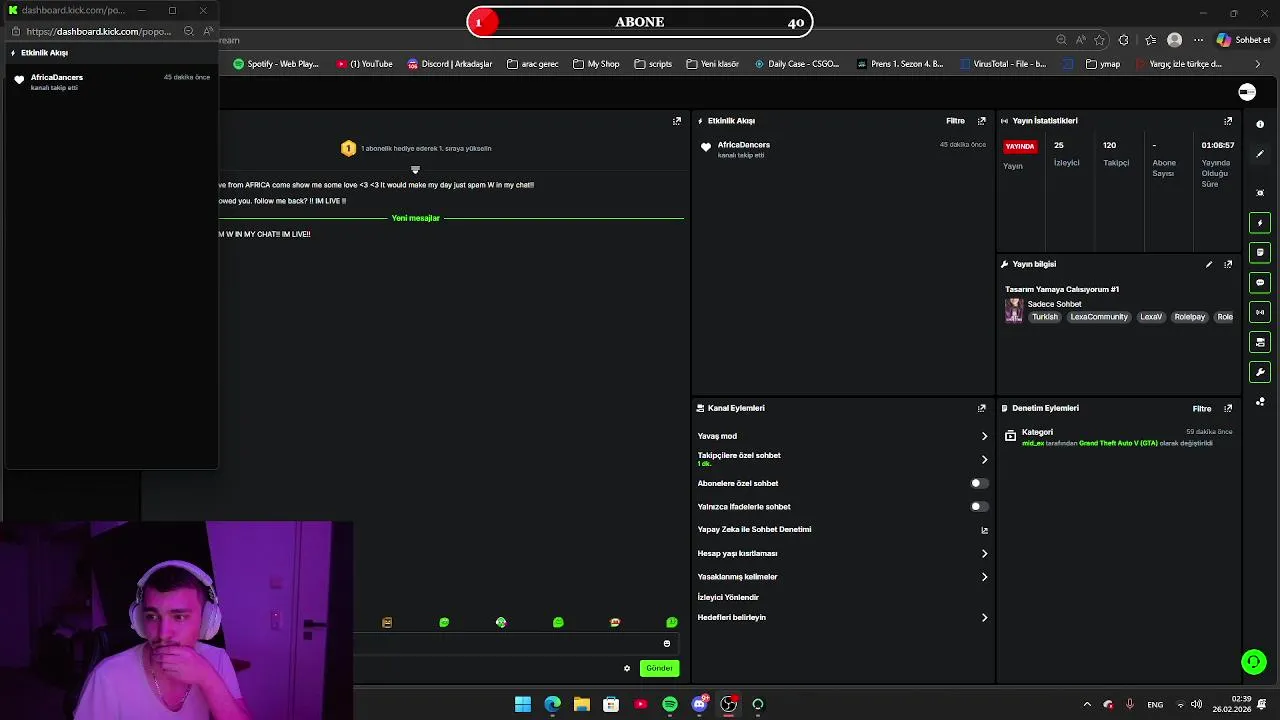Open the Yeni klasör bookmark folder
1280x720 pixels.
pos(712,64)
